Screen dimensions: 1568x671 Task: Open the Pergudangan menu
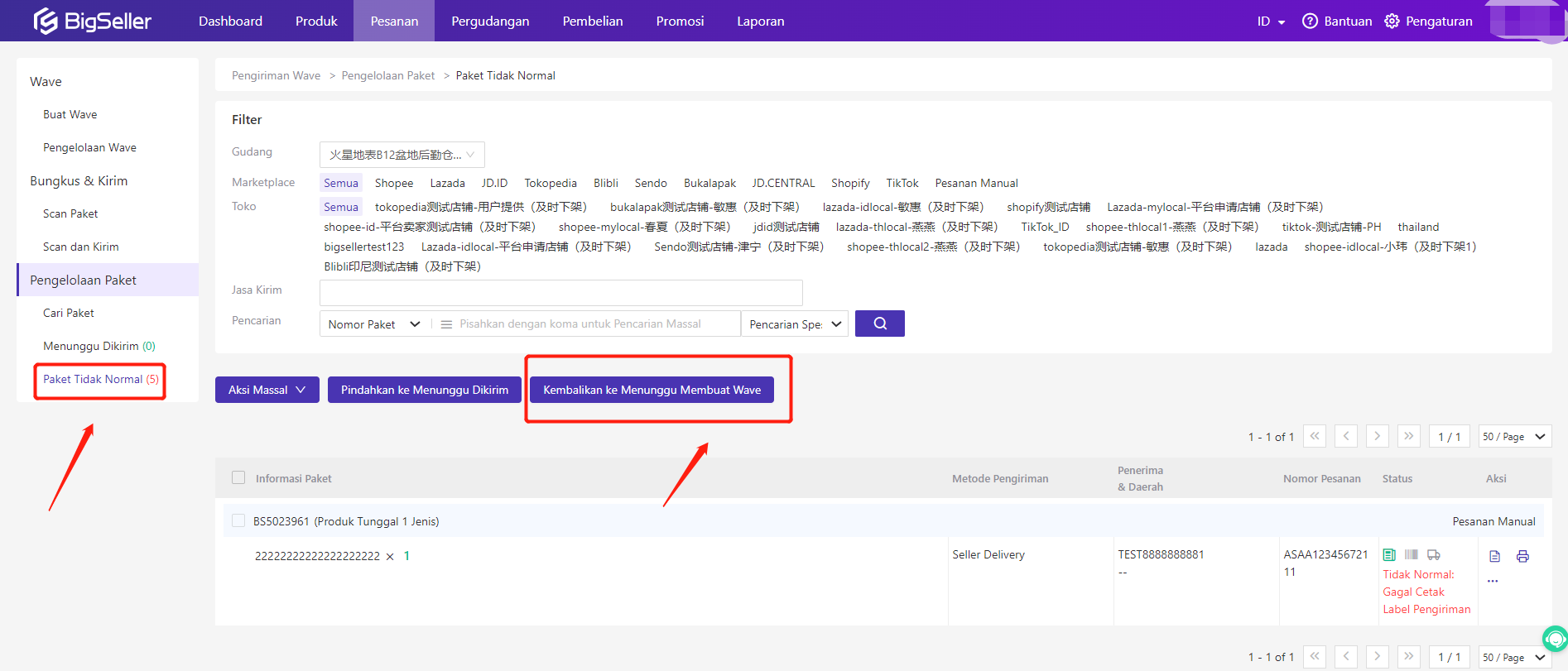pyautogui.click(x=490, y=21)
